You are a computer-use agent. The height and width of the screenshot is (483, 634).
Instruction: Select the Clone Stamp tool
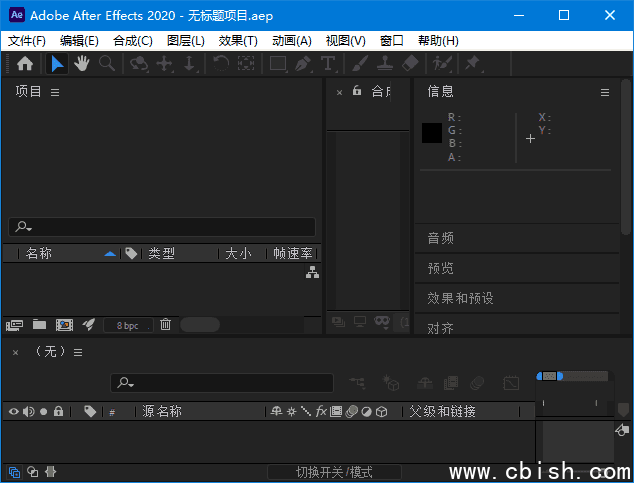point(385,63)
